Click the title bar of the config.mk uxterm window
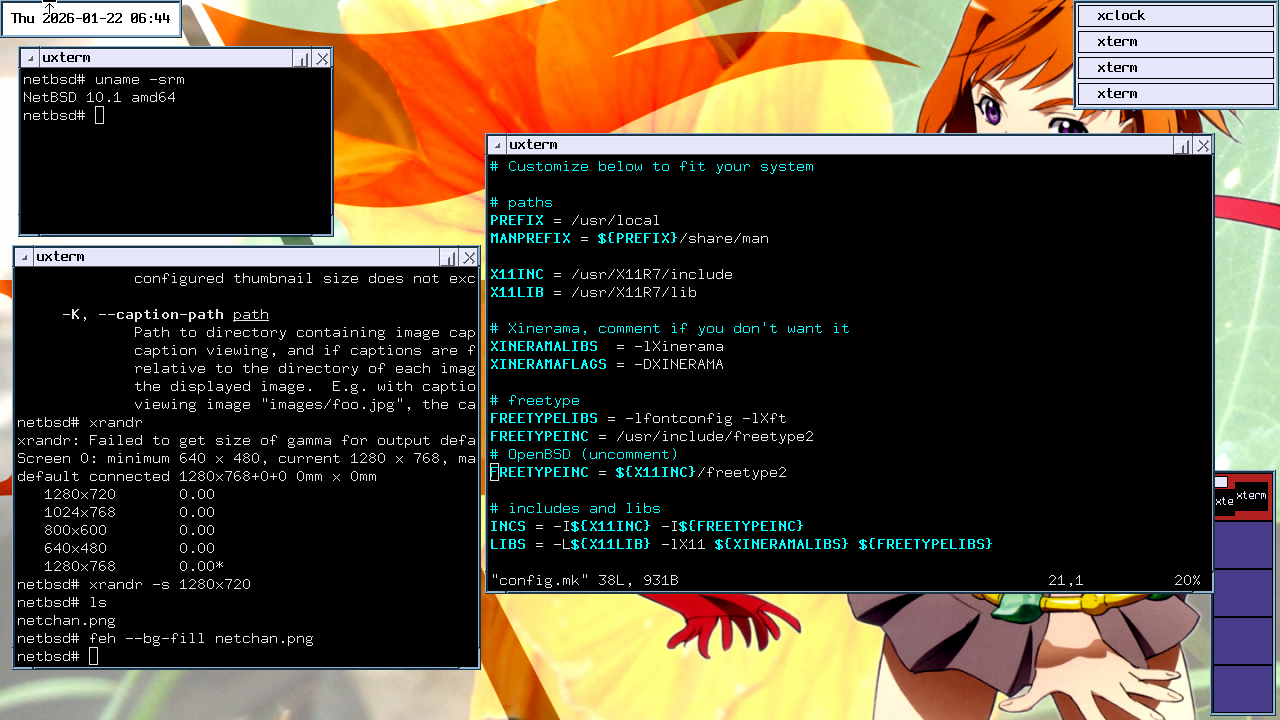The height and width of the screenshot is (720, 1280). pyautogui.click(x=840, y=145)
